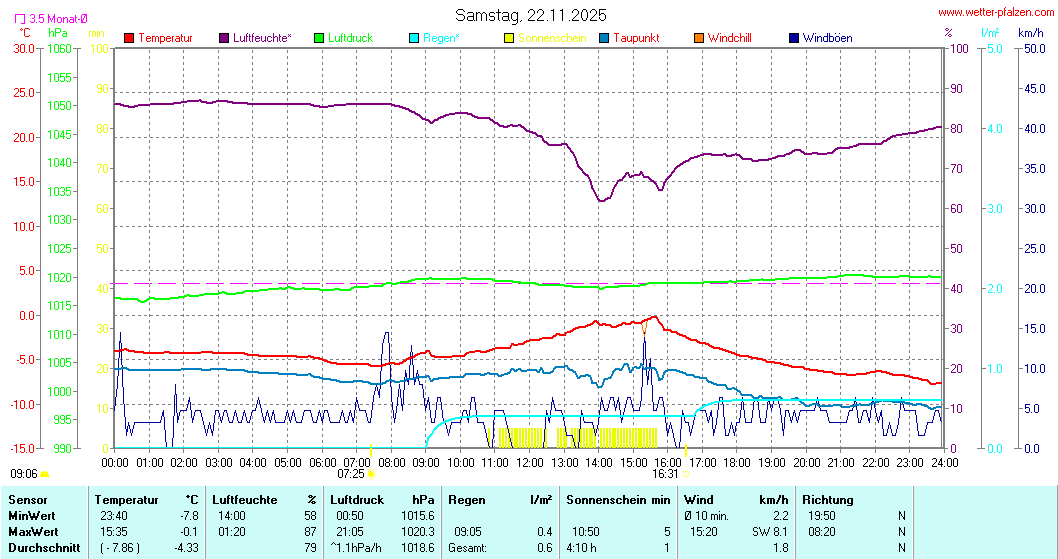Click the Richtung column header
Screen dimensions: 1058x559
(828, 499)
